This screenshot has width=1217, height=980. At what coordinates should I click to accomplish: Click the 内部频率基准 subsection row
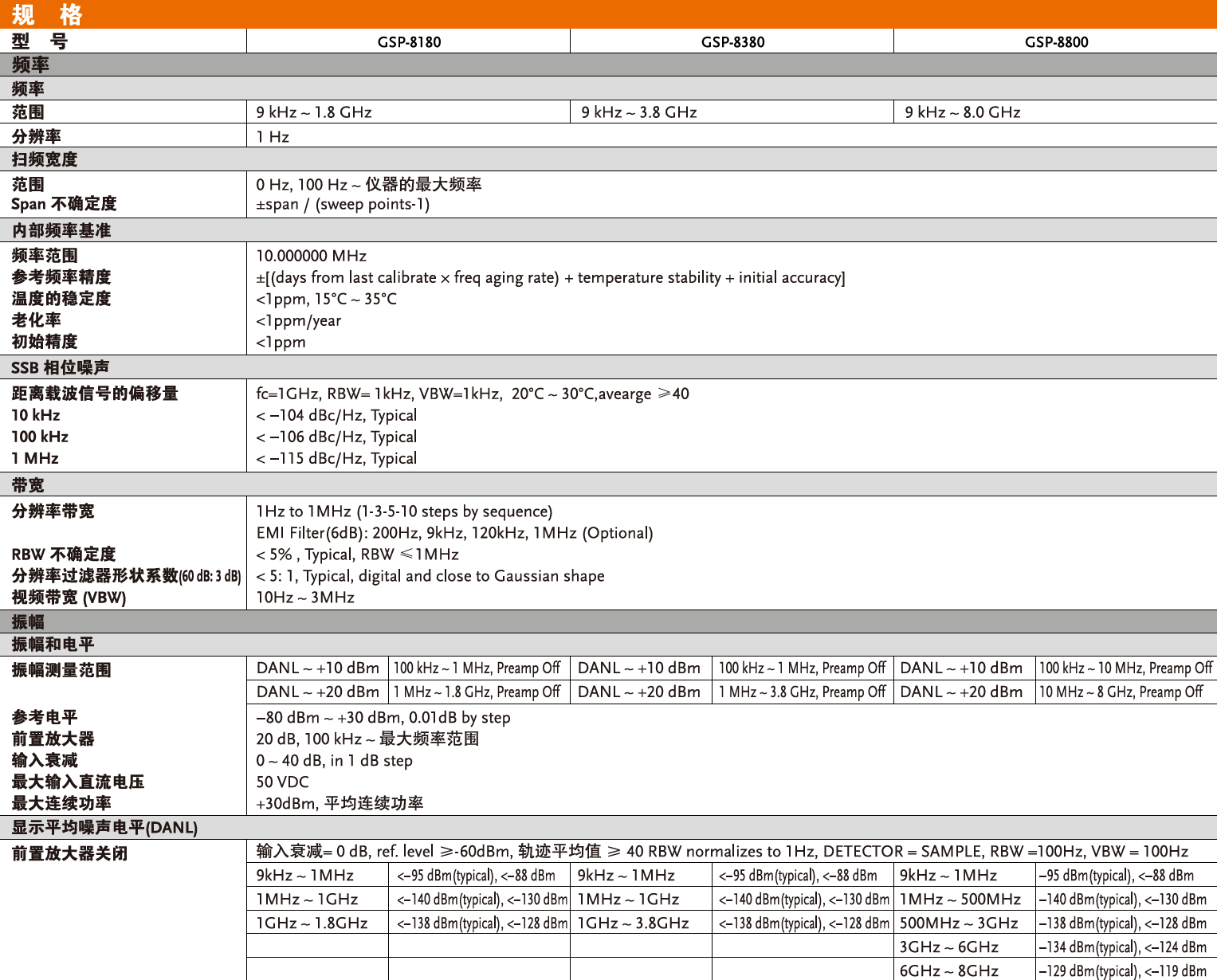tap(608, 230)
